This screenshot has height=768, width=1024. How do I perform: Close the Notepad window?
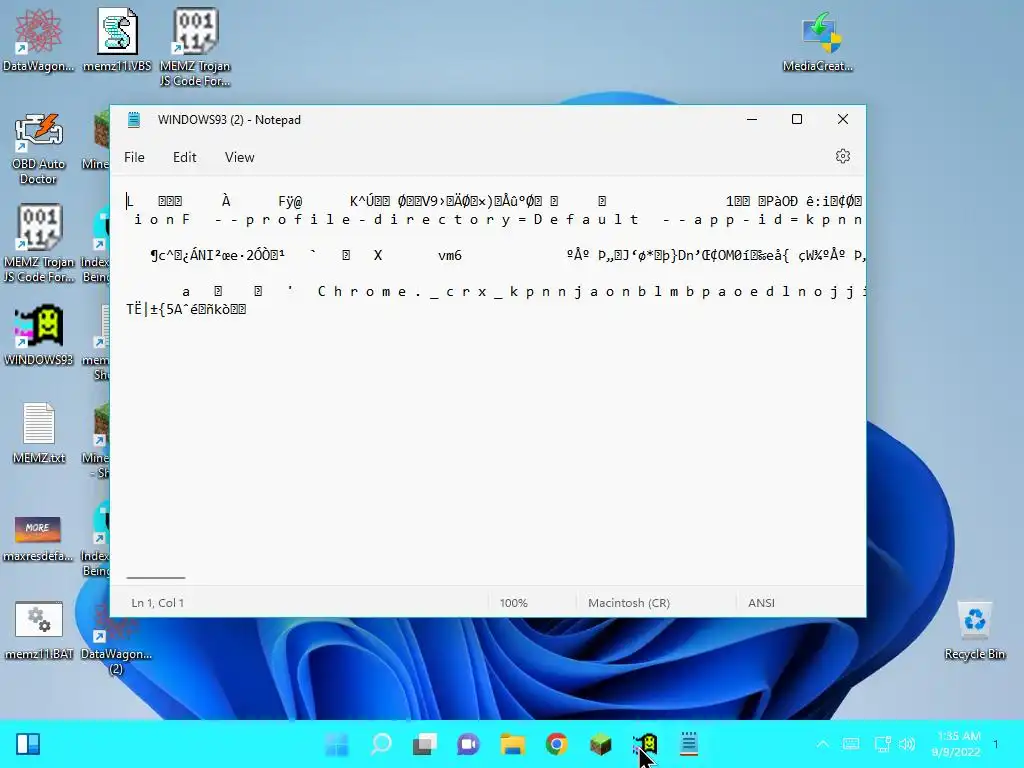(x=842, y=120)
